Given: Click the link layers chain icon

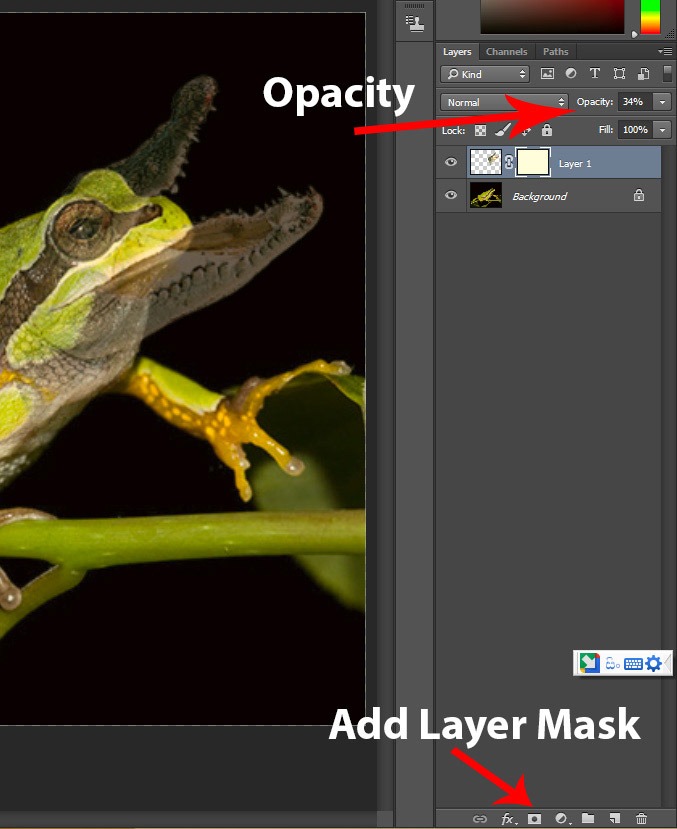Looking at the screenshot, I should coord(479,819).
